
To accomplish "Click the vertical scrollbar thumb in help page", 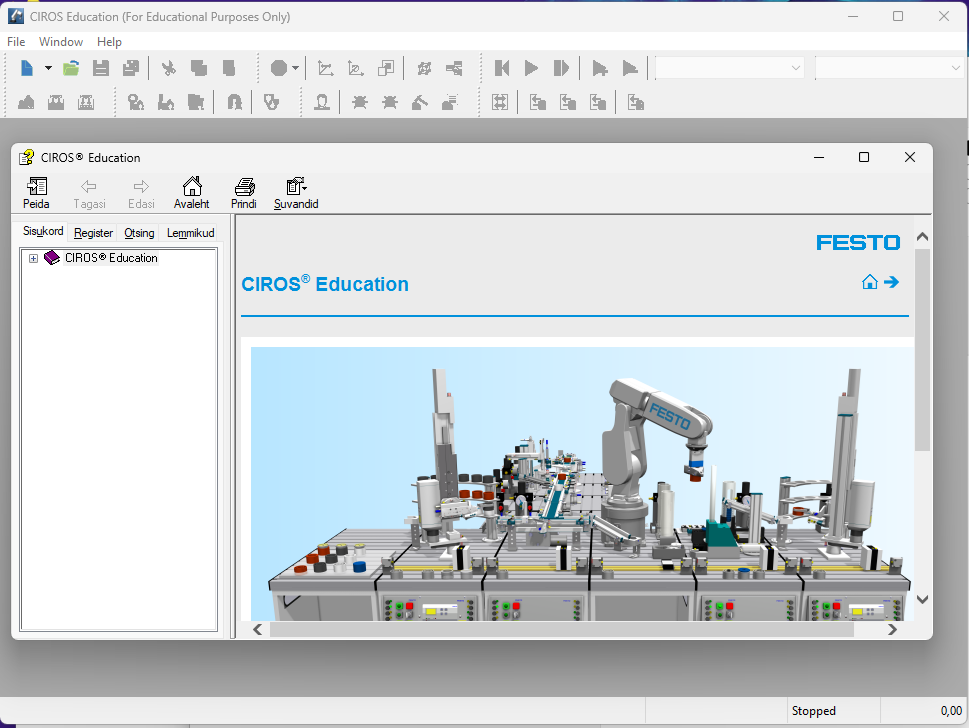I will pyautogui.click(x=922, y=350).
